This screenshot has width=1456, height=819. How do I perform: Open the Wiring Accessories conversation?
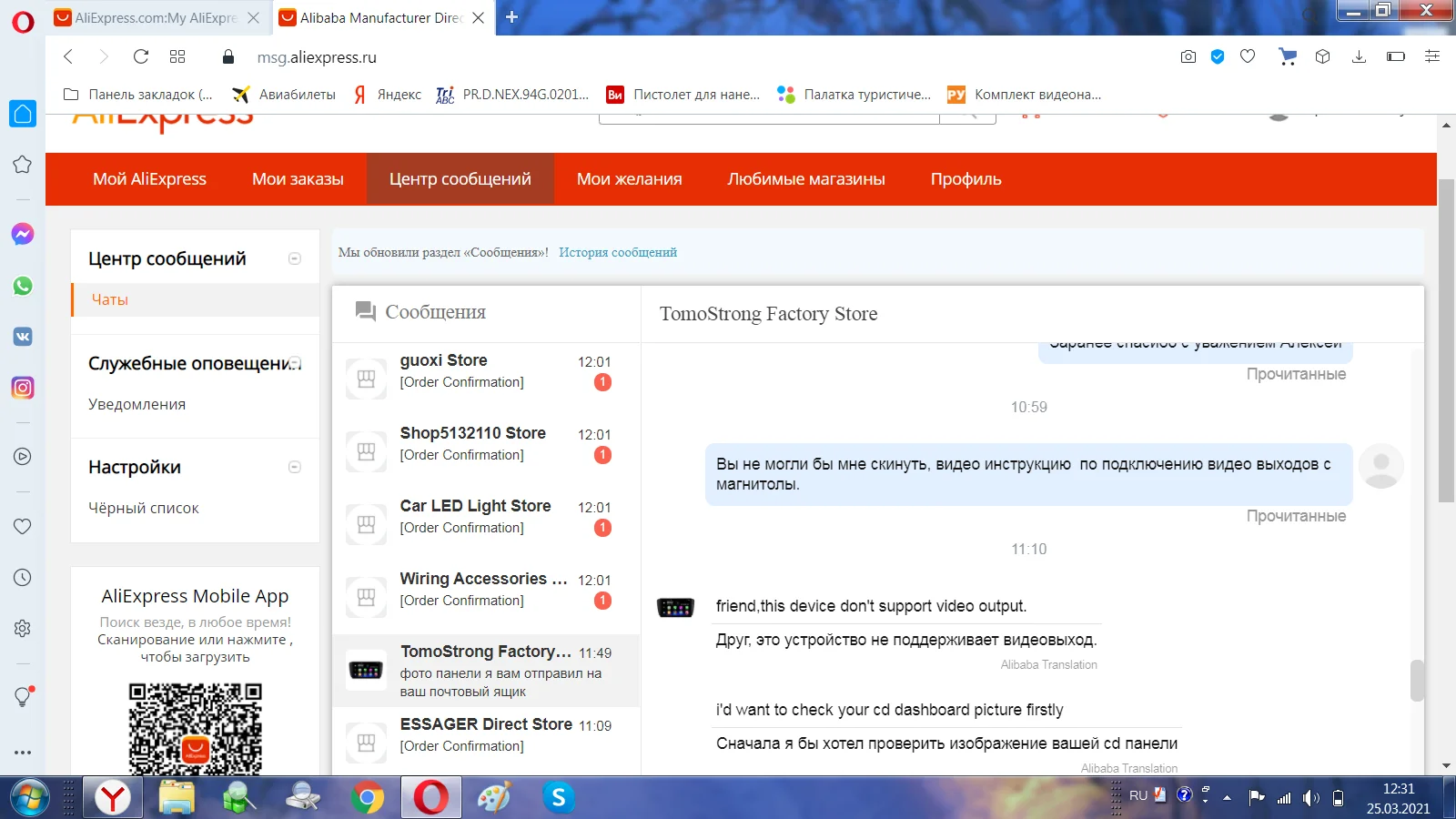[x=486, y=598]
